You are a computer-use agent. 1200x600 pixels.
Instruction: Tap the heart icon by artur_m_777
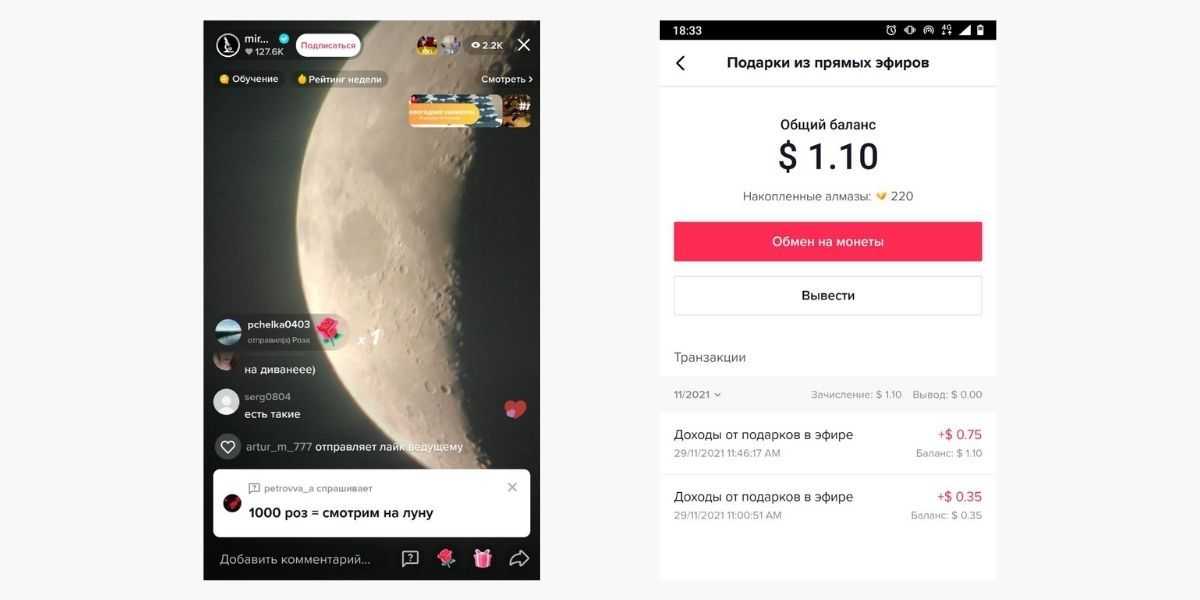coord(228,447)
